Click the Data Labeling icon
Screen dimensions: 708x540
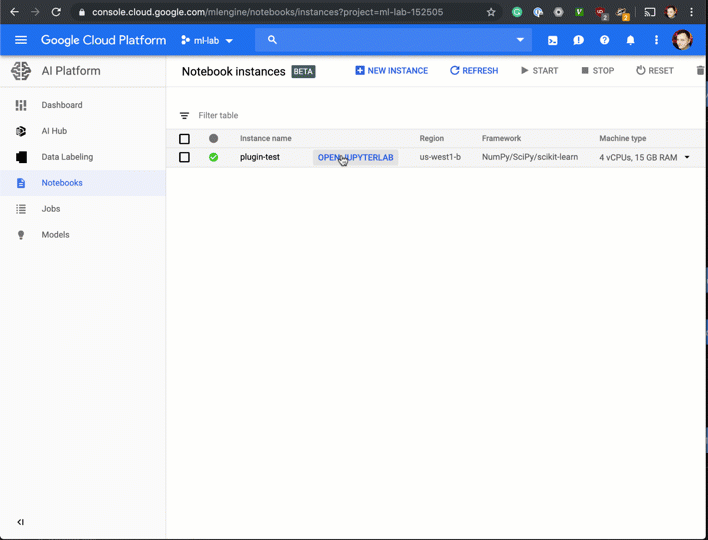21,157
